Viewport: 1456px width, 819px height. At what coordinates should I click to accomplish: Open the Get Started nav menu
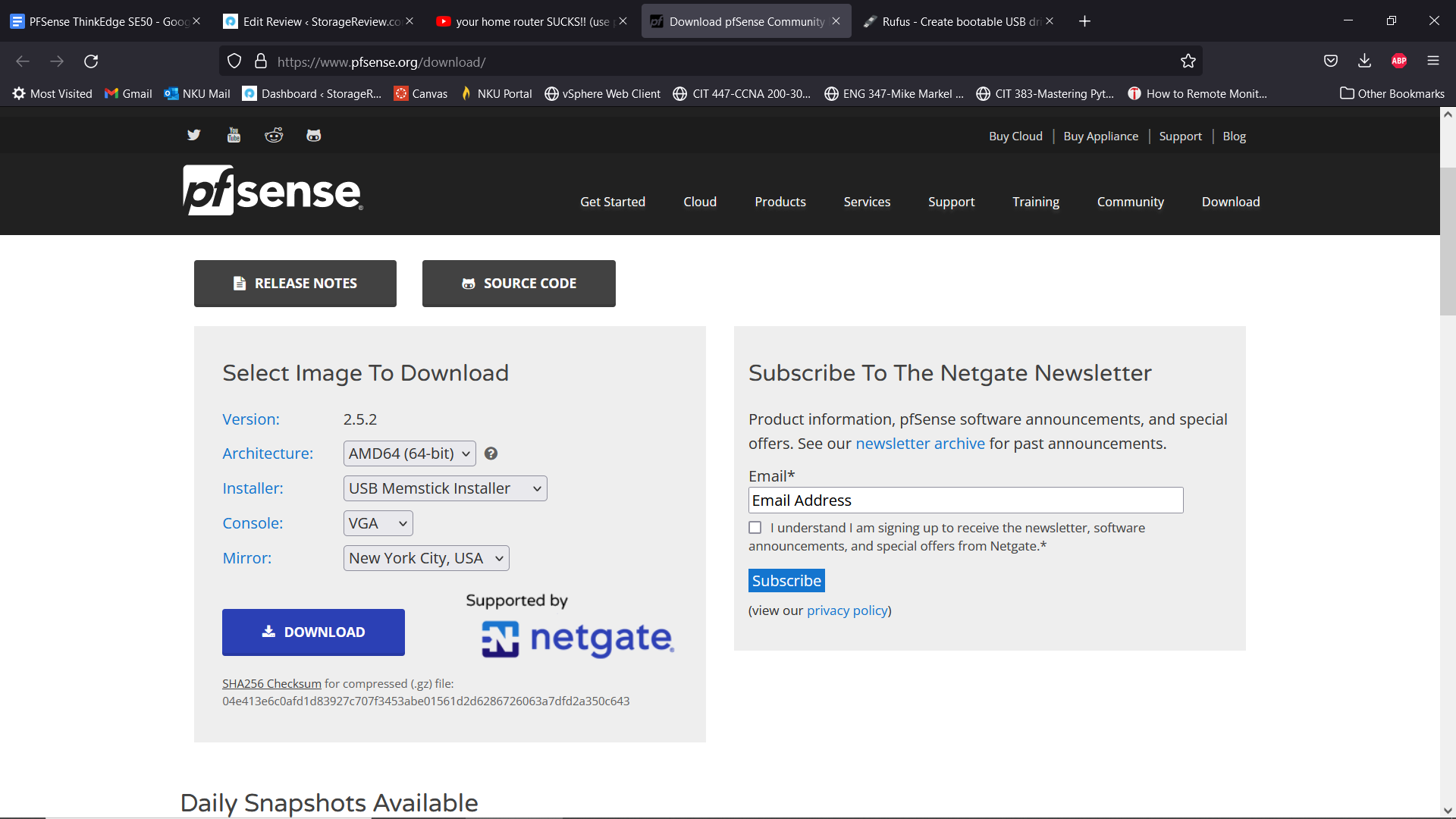(x=613, y=202)
